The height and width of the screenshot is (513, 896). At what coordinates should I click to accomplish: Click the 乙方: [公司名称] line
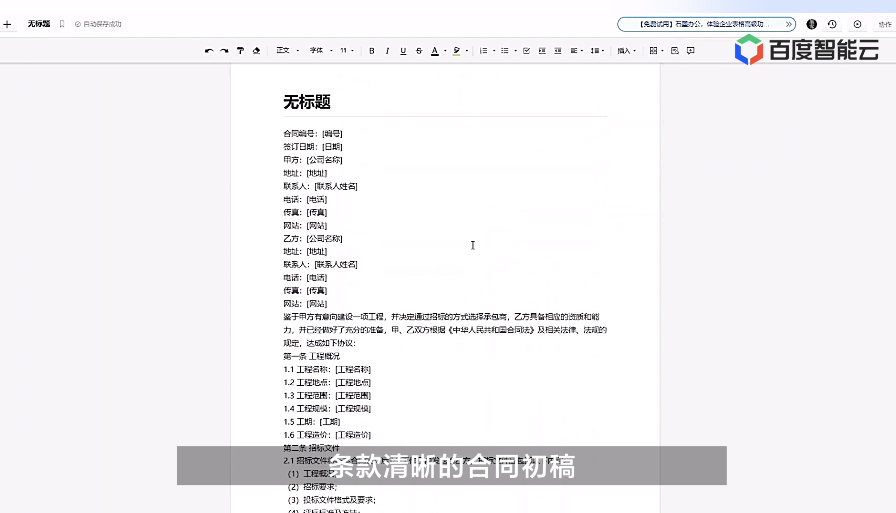313,239
